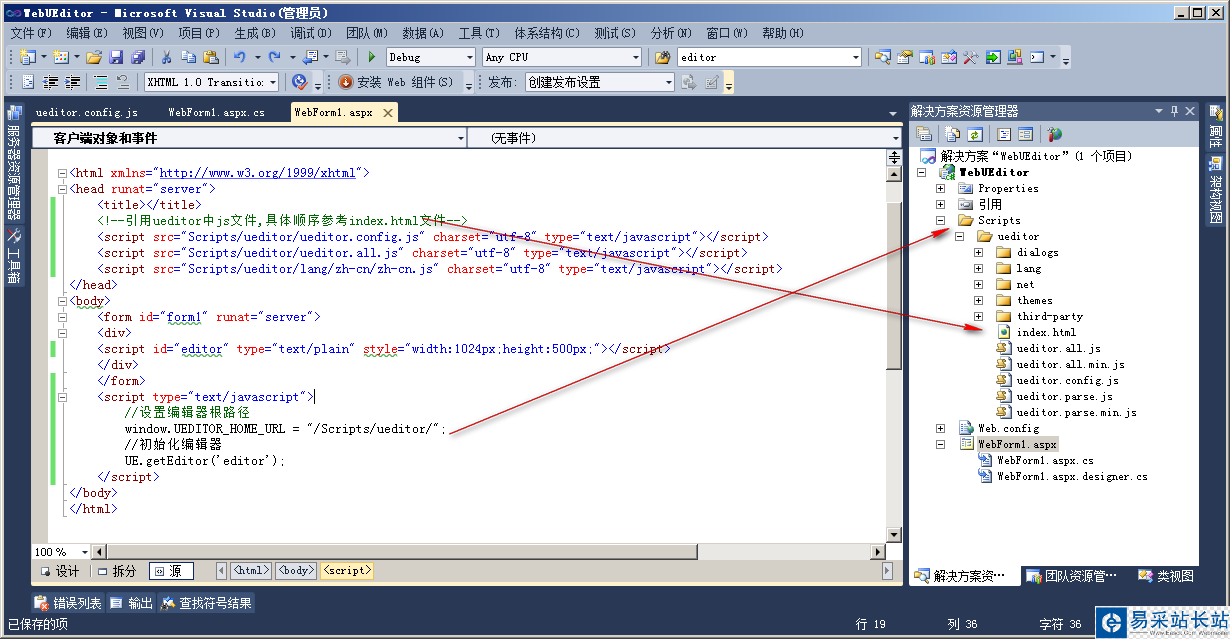Screen dimensions: 1230x639
Task: Expand the third-party folder node
Action: click(x=979, y=316)
